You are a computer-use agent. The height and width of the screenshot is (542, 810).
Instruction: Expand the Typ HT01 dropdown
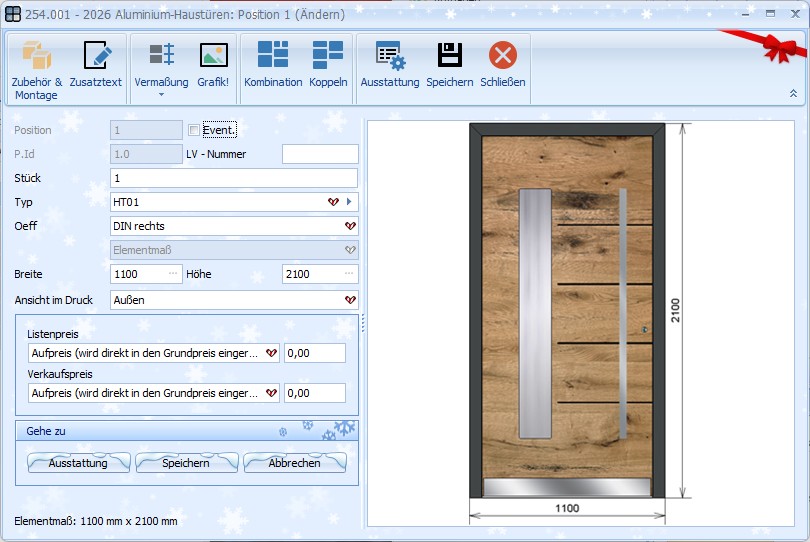point(333,202)
